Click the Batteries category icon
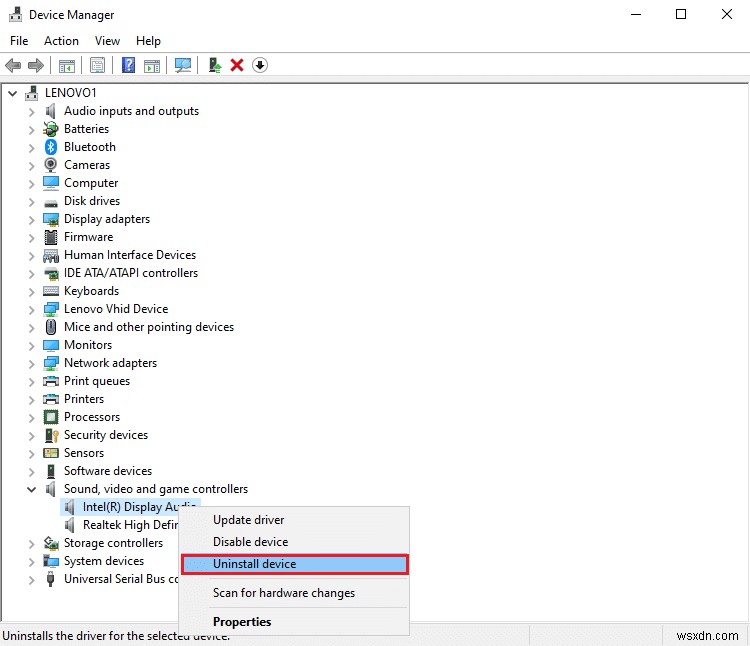750x646 pixels. coord(51,129)
